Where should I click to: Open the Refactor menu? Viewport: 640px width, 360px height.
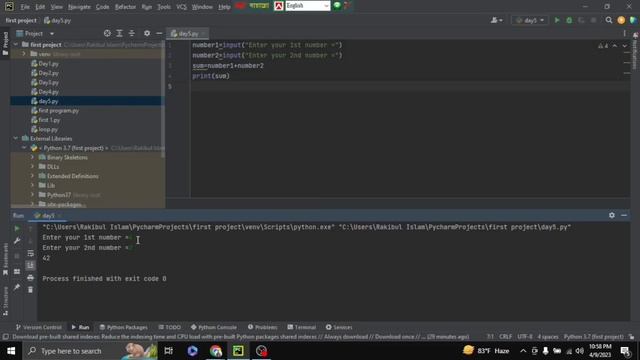click(x=125, y=7)
